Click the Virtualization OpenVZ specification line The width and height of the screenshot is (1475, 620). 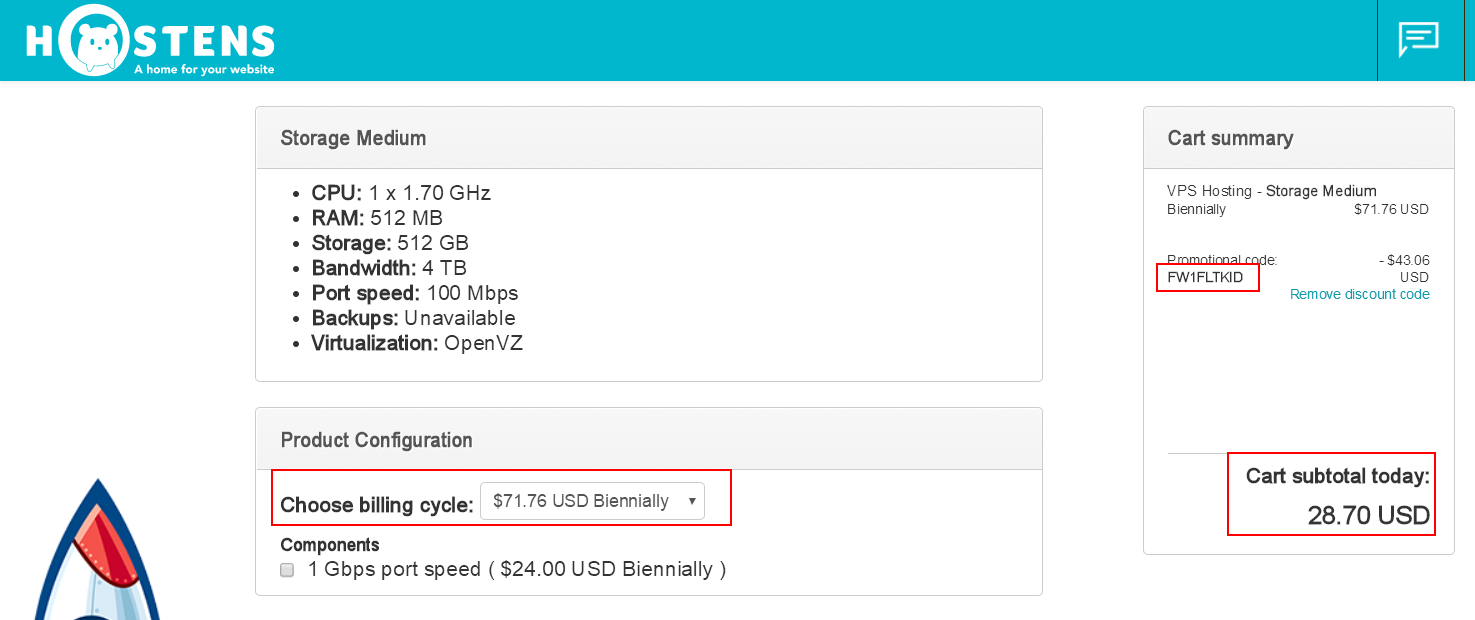tap(417, 343)
